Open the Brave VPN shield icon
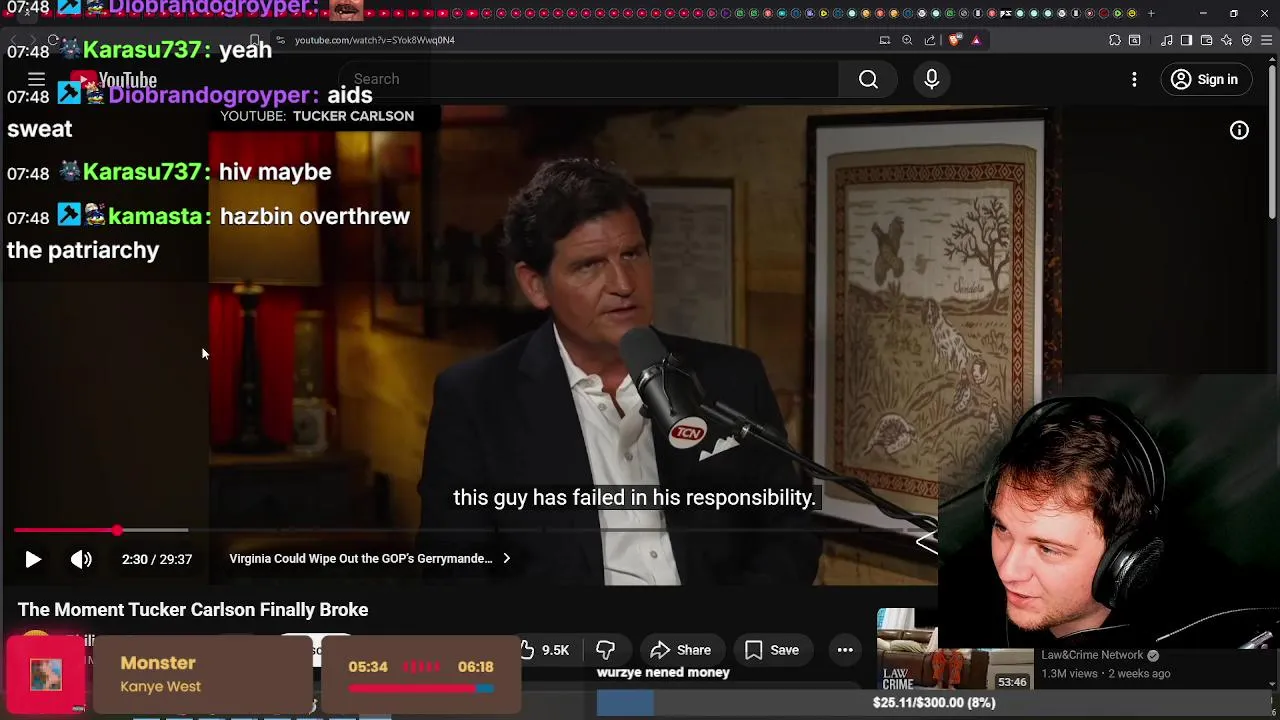Screen dimensions: 1280x720 point(1246,40)
